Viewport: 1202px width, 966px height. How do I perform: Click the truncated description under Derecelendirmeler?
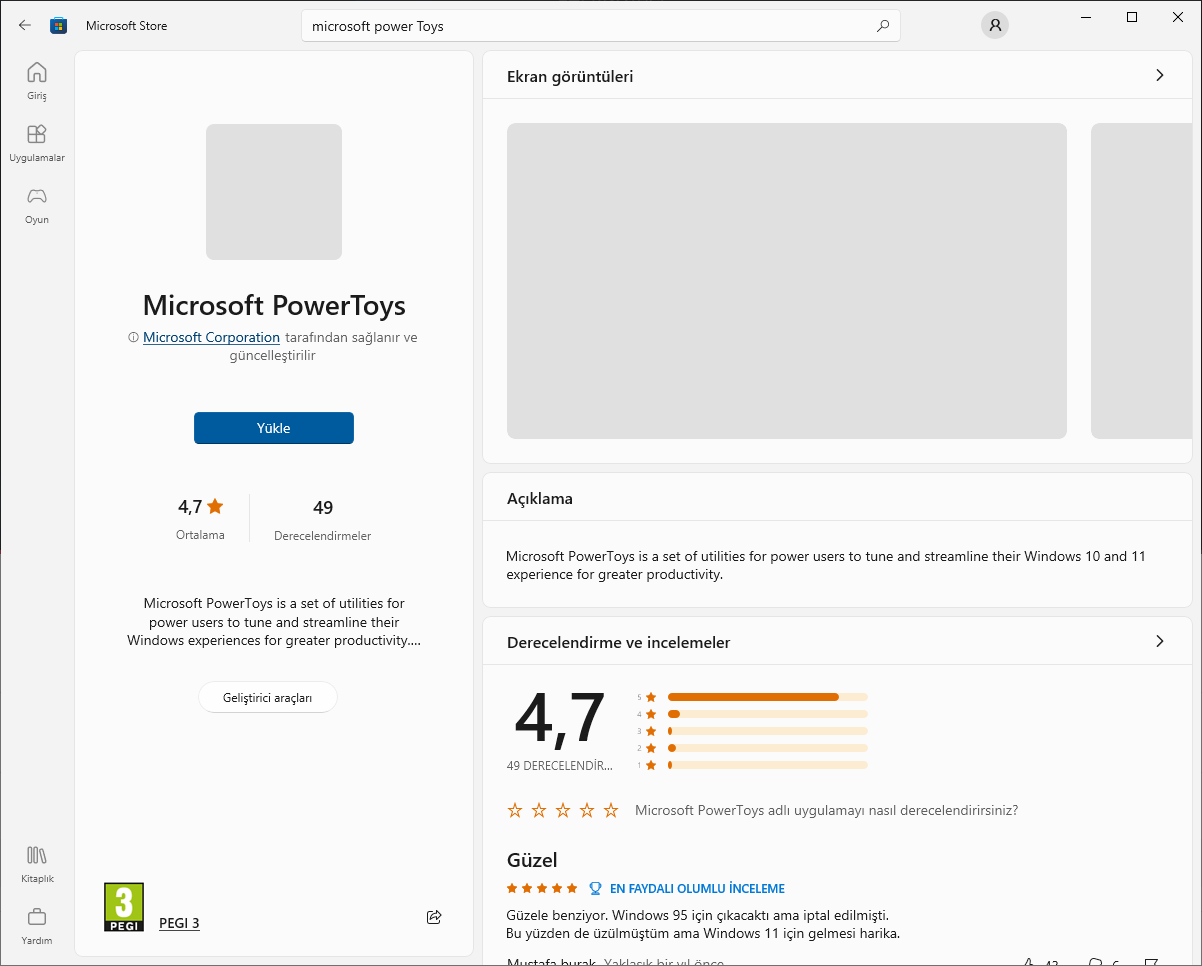[274, 622]
